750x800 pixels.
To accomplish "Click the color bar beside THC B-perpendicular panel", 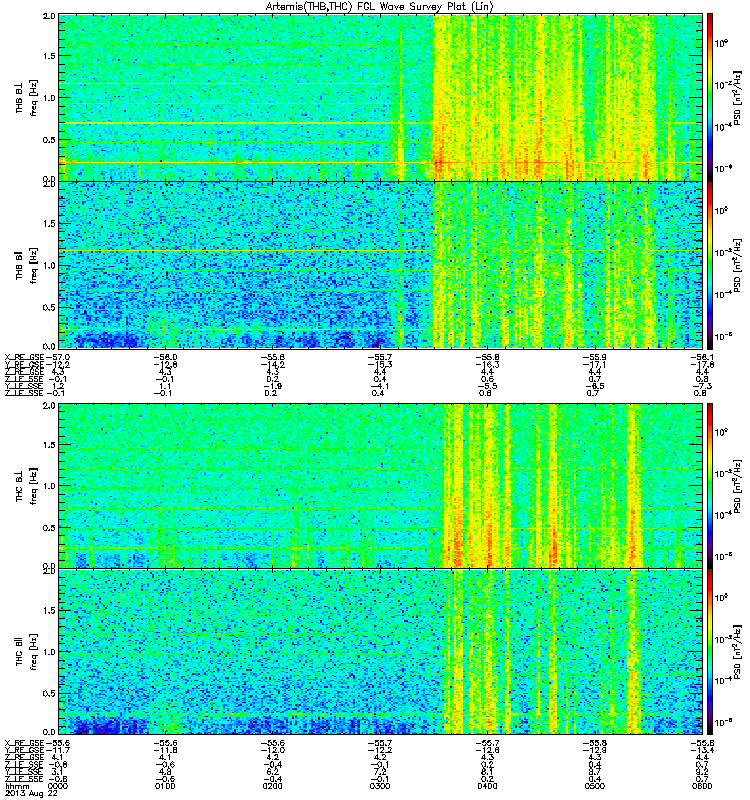I will coord(710,486).
